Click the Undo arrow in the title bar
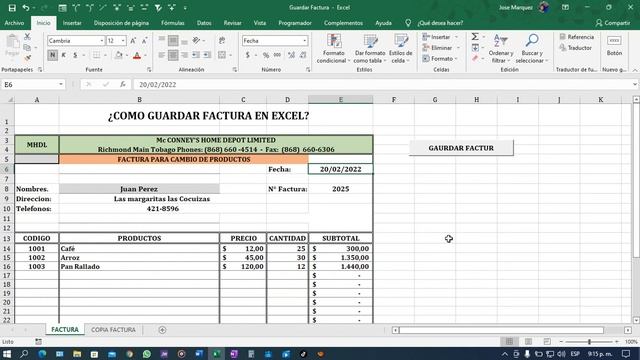Image resolution: width=640 pixels, height=360 pixels. 26,8
